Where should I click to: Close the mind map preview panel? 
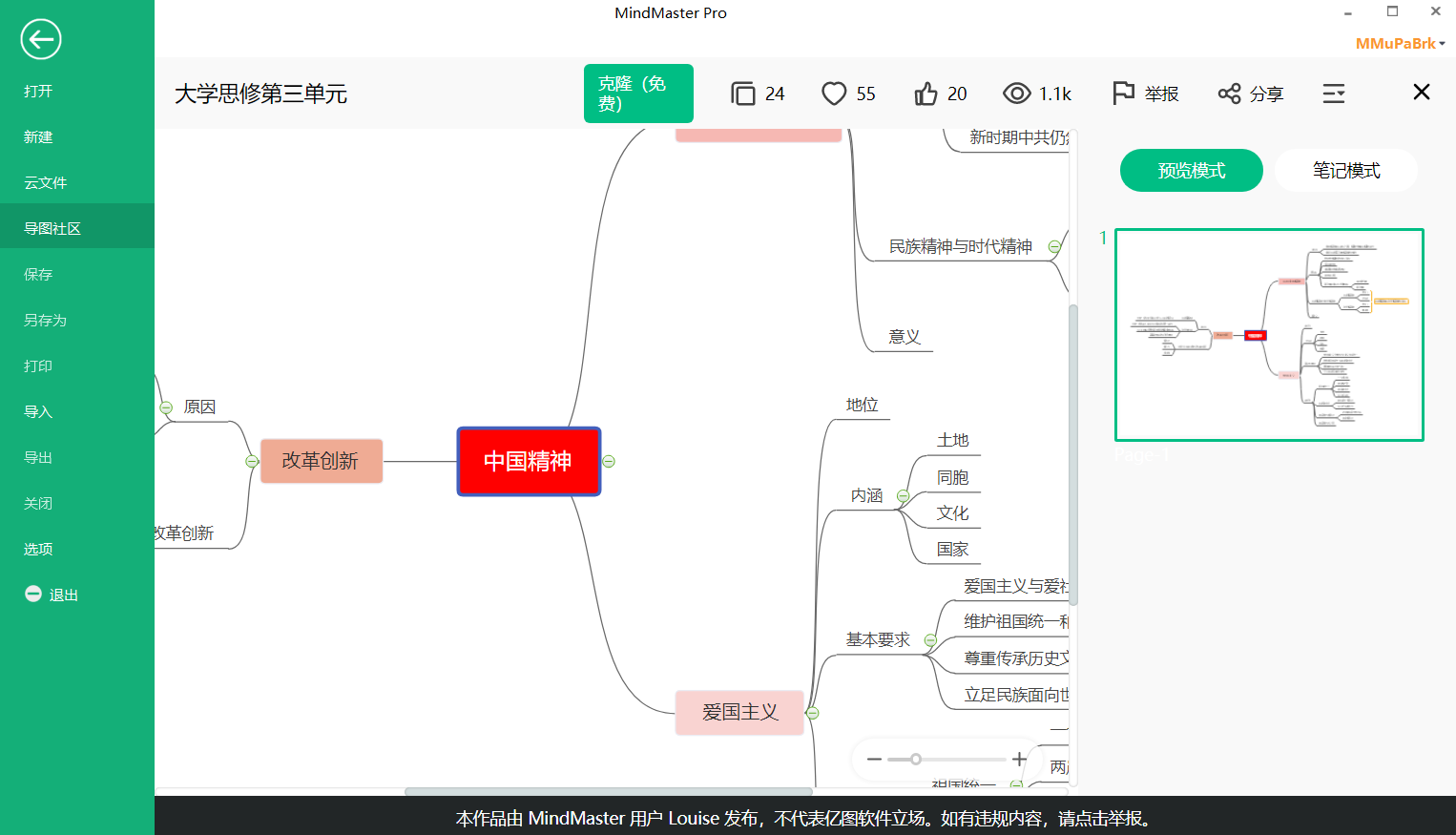[x=1422, y=92]
